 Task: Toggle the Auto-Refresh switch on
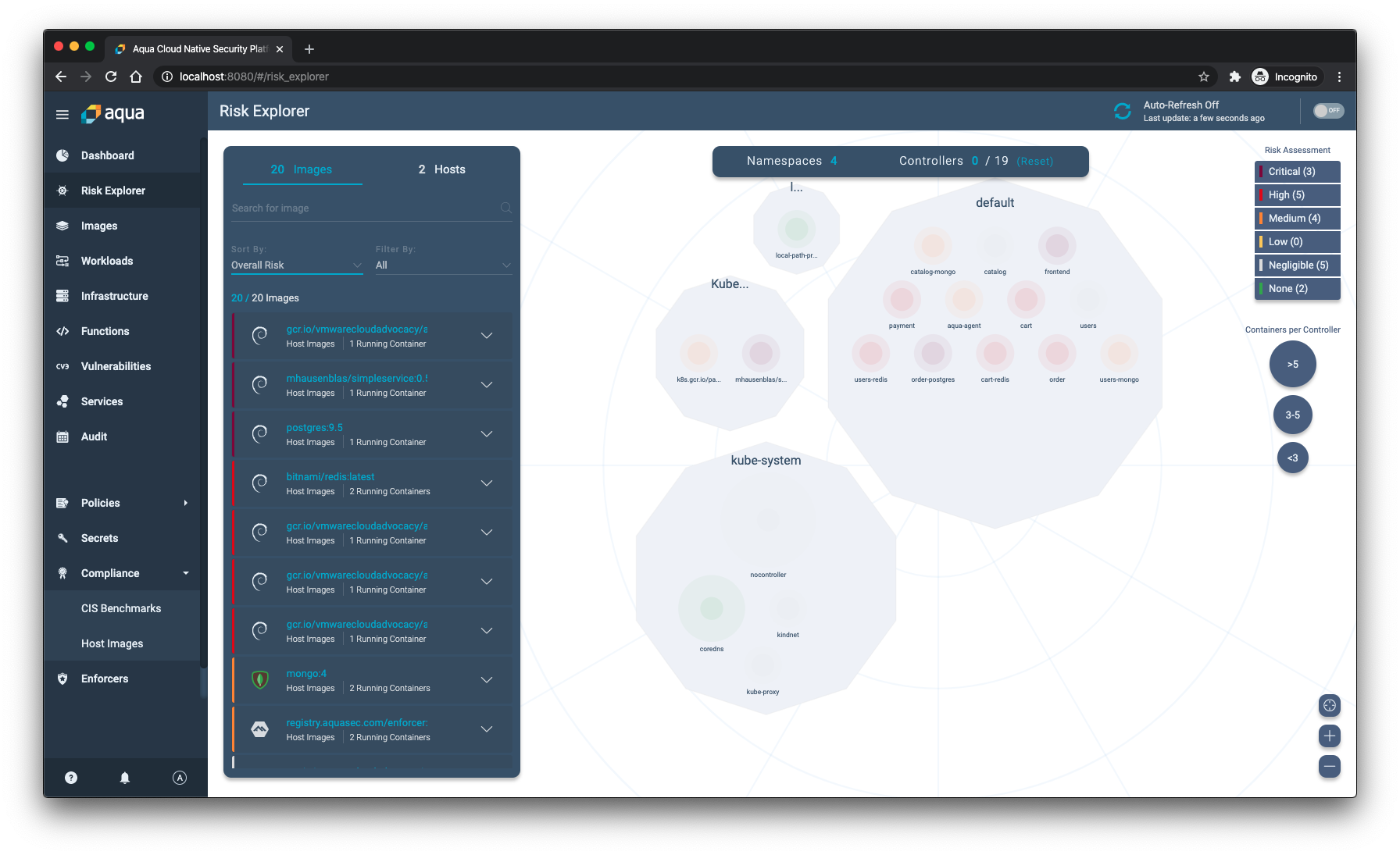(x=1328, y=111)
